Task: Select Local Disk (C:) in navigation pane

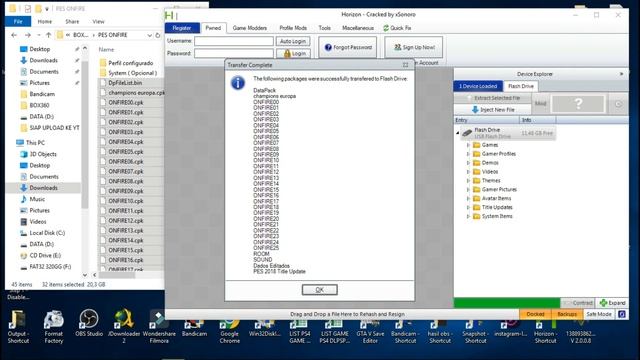Action: (47, 233)
